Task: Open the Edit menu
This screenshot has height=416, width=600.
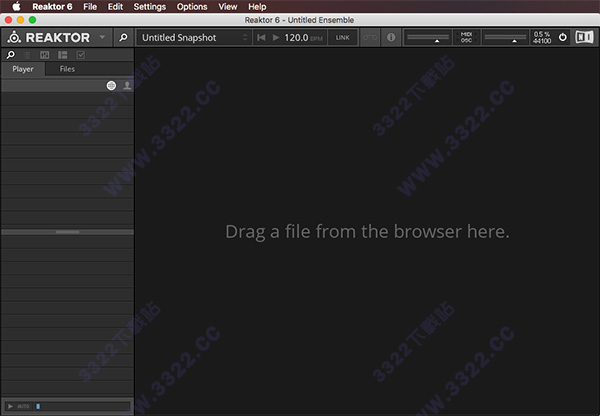Action: click(115, 7)
